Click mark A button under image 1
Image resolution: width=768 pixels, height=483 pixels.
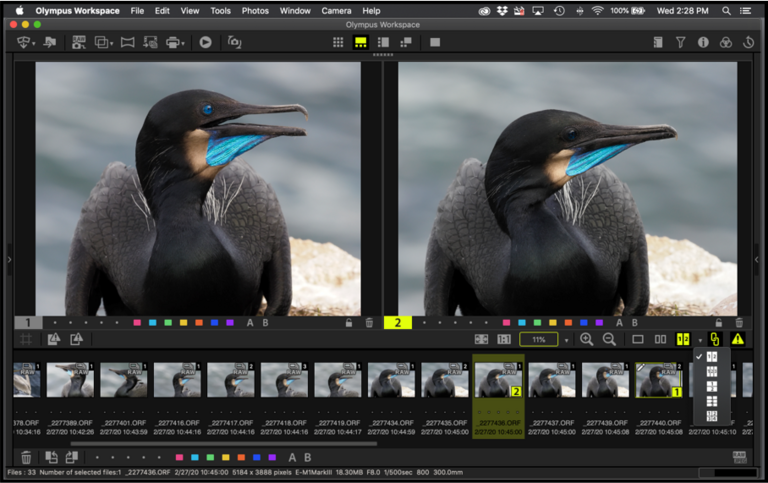[x=250, y=323]
